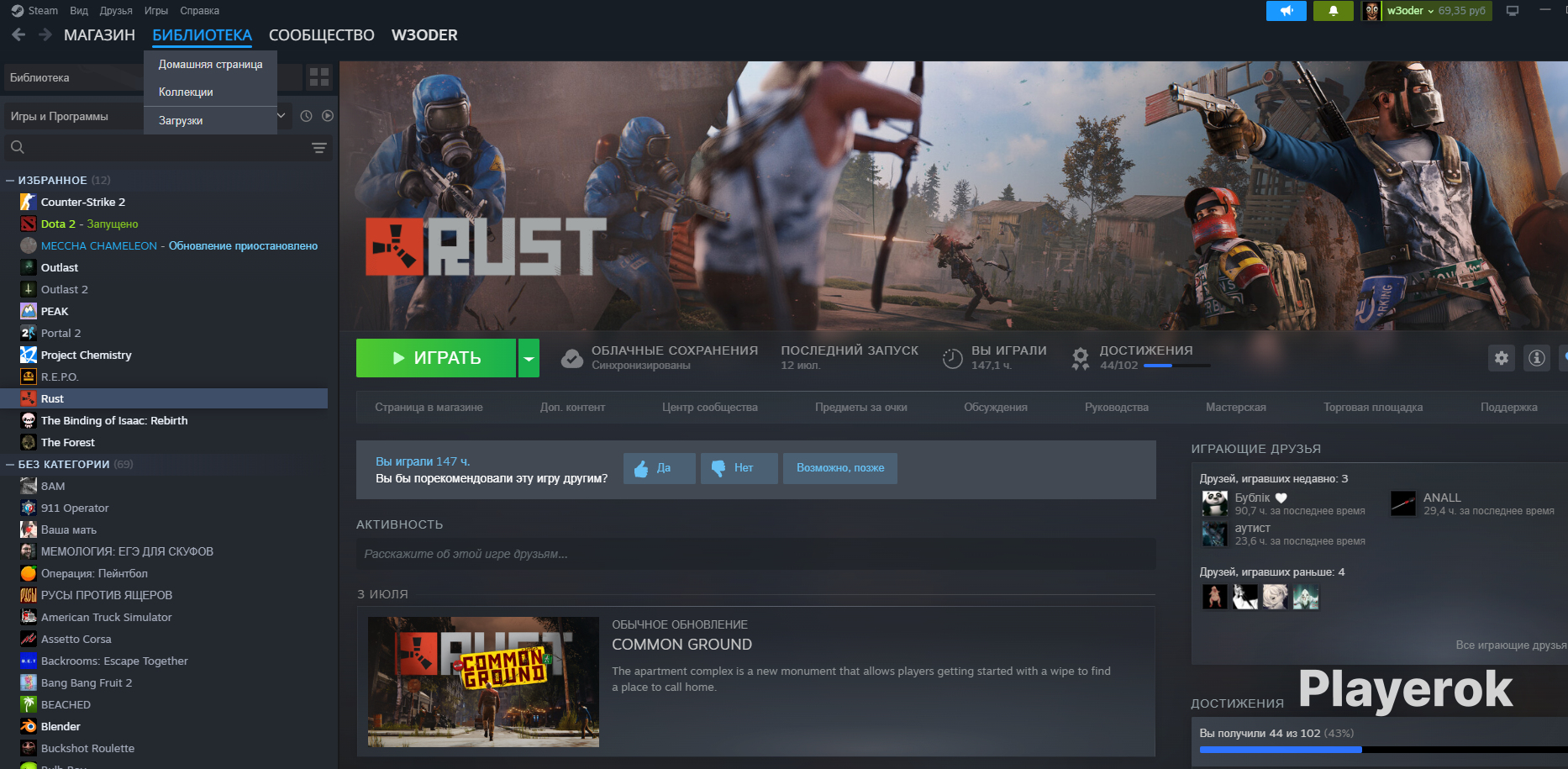Go to the МАГАЗИН tab
1568x769 pixels.
click(99, 35)
